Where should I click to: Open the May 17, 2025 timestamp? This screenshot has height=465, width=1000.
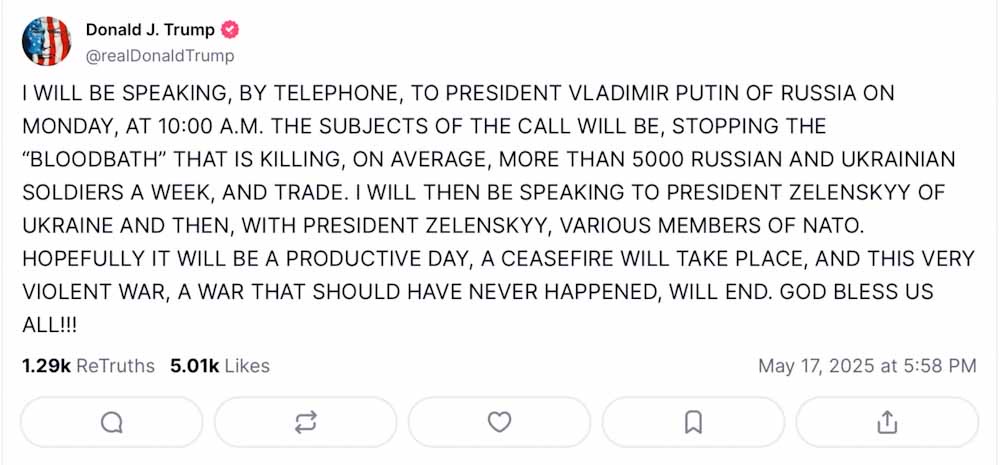pyautogui.click(x=867, y=366)
